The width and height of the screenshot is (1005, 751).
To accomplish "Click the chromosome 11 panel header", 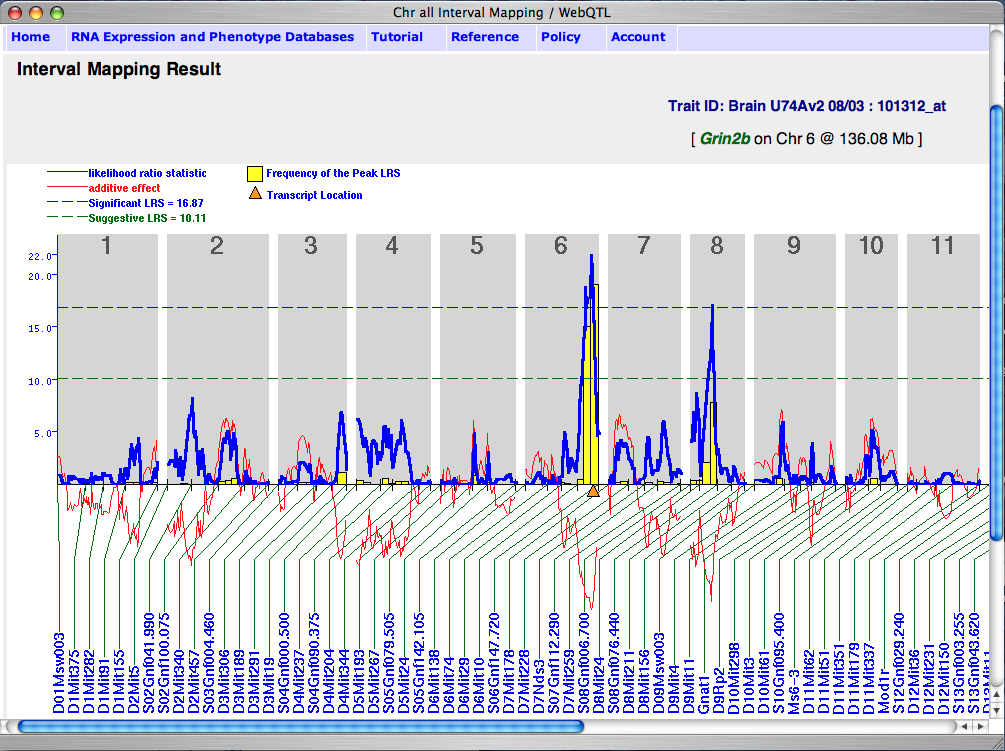I will click(942, 246).
